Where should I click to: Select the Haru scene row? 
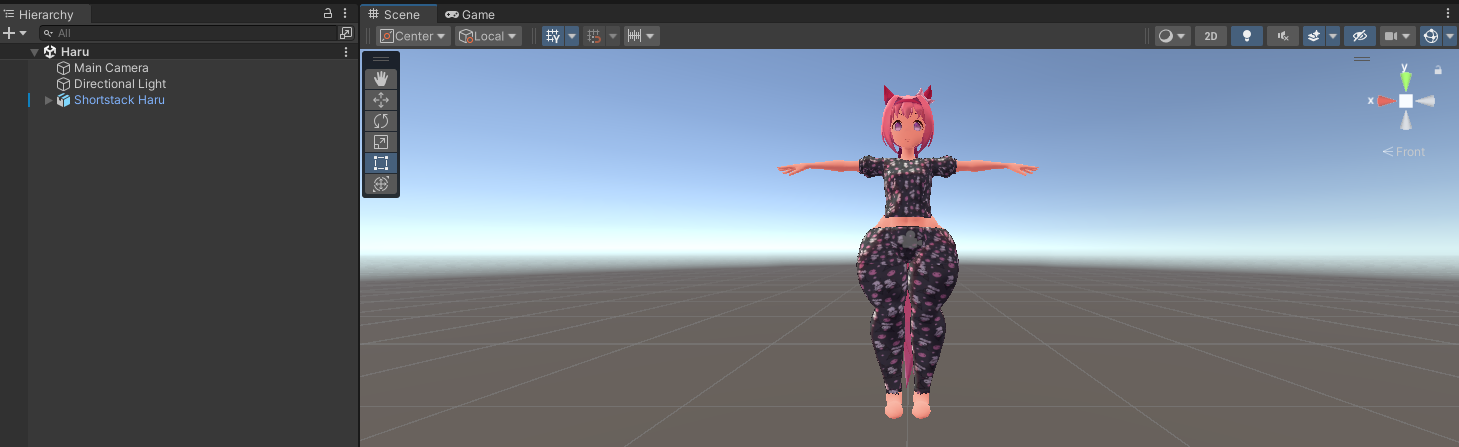[179, 52]
